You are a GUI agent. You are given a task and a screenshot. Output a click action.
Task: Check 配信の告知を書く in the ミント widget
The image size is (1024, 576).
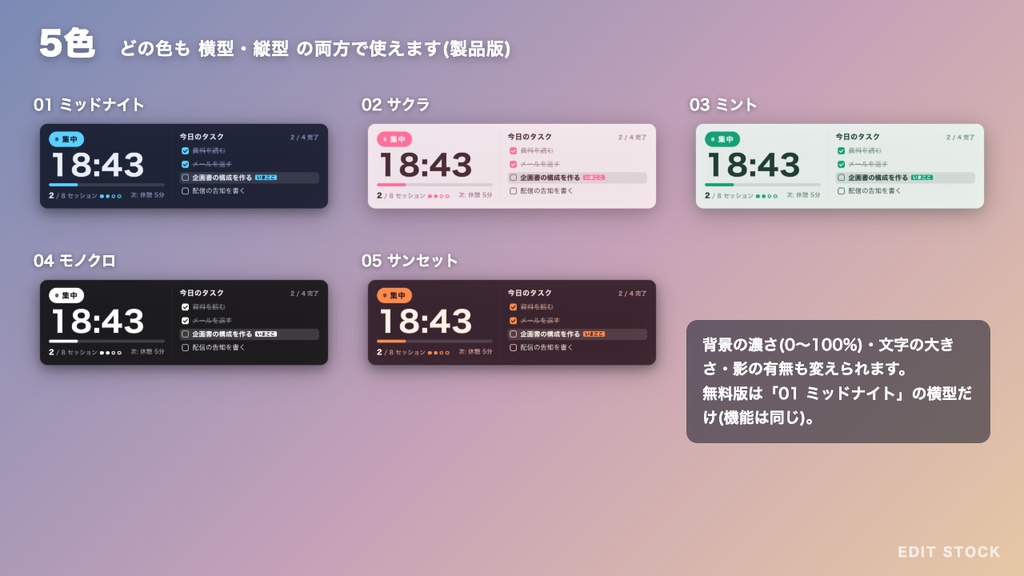click(841, 191)
